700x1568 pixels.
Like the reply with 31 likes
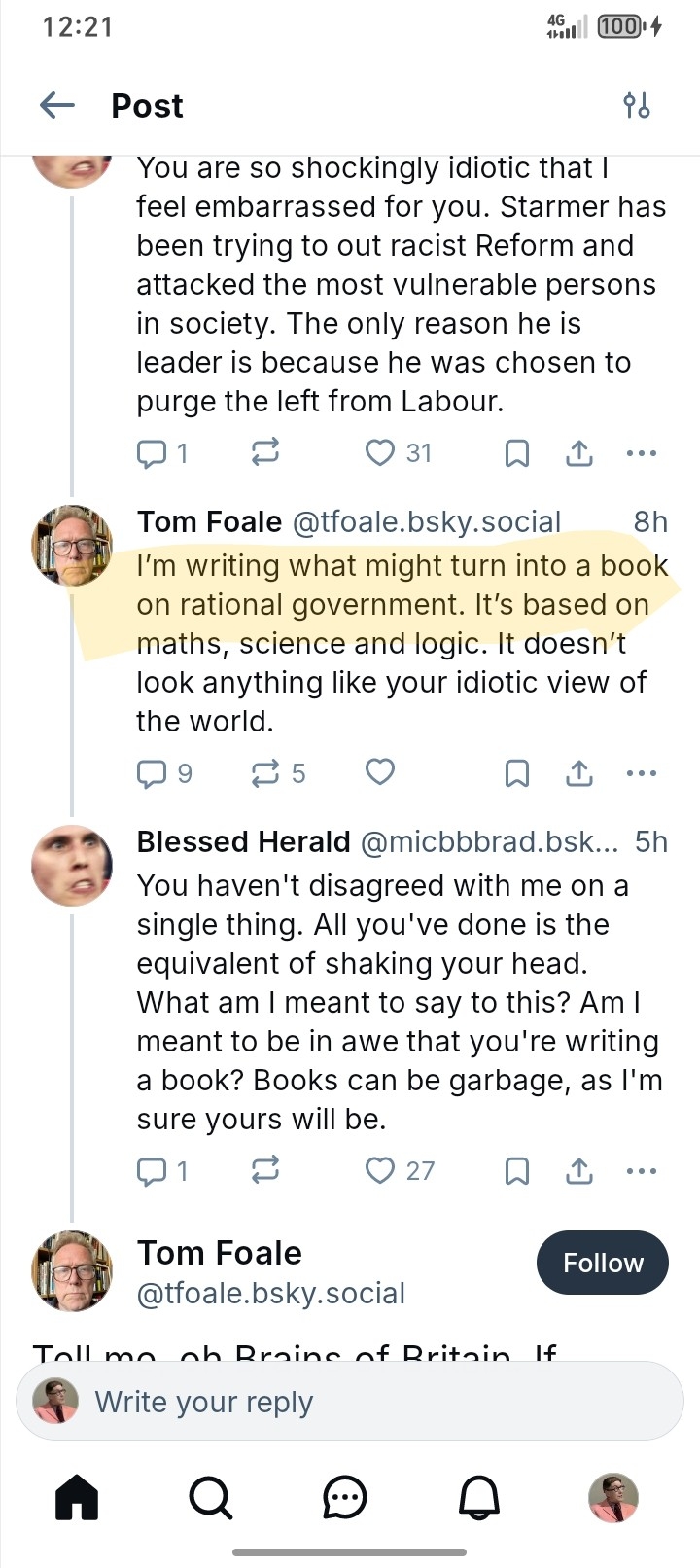(x=380, y=452)
